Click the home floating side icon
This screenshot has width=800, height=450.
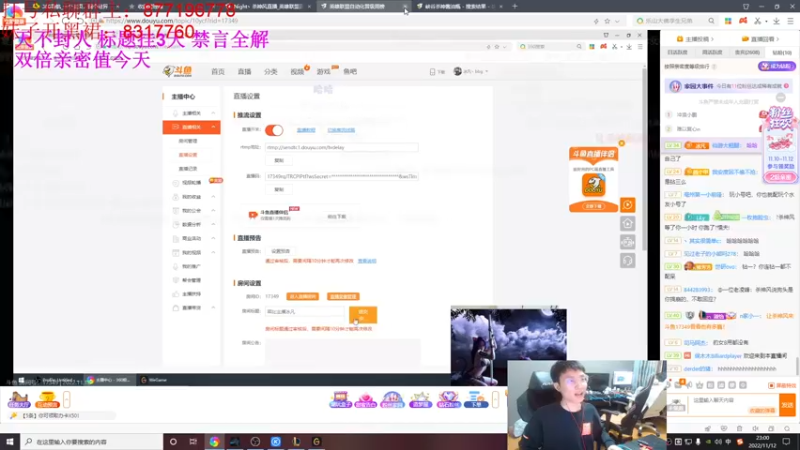click(x=628, y=223)
